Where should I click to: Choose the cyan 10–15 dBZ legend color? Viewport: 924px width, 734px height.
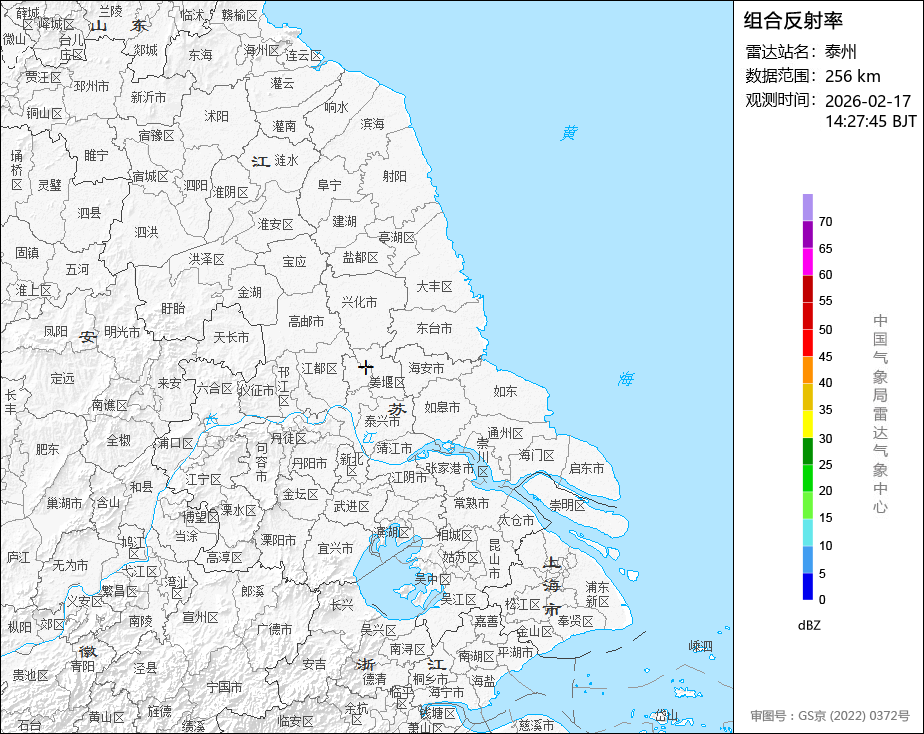pyautogui.click(x=807, y=533)
